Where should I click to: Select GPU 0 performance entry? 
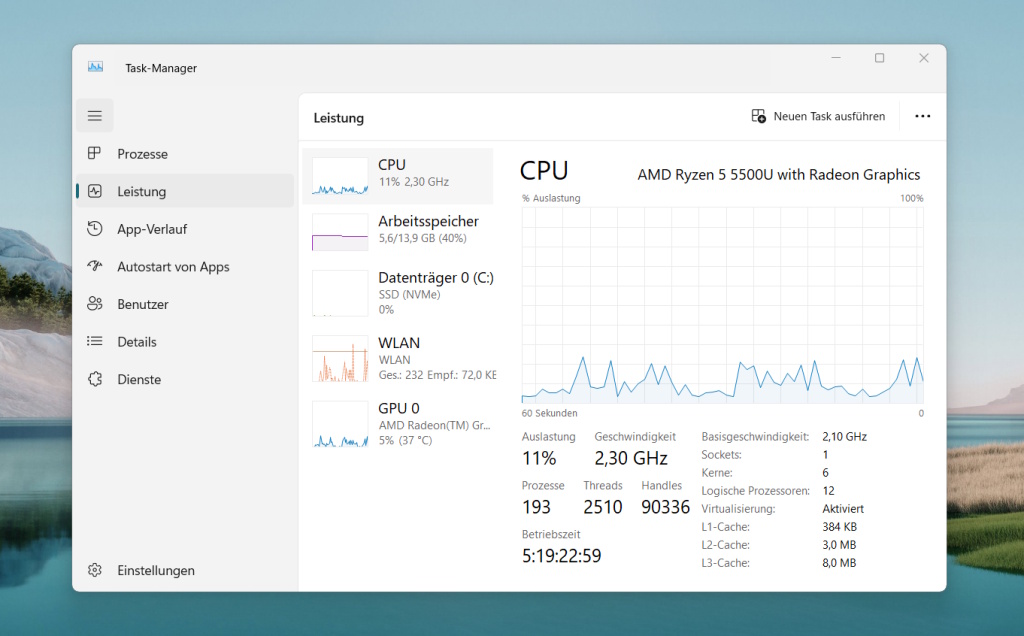(398, 424)
